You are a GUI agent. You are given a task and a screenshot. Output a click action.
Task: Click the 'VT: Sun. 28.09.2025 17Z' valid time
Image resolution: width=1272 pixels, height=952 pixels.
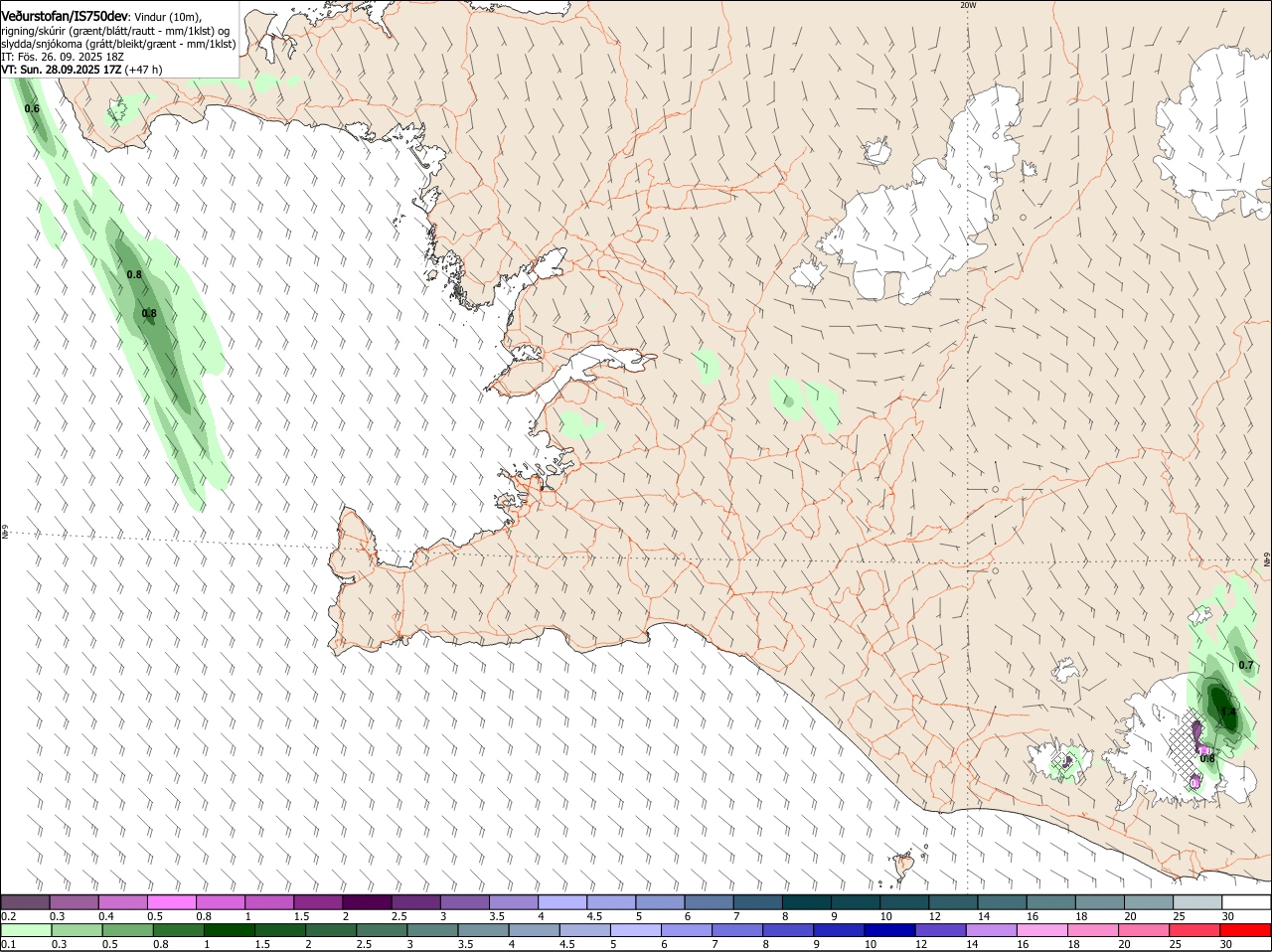tap(62, 70)
